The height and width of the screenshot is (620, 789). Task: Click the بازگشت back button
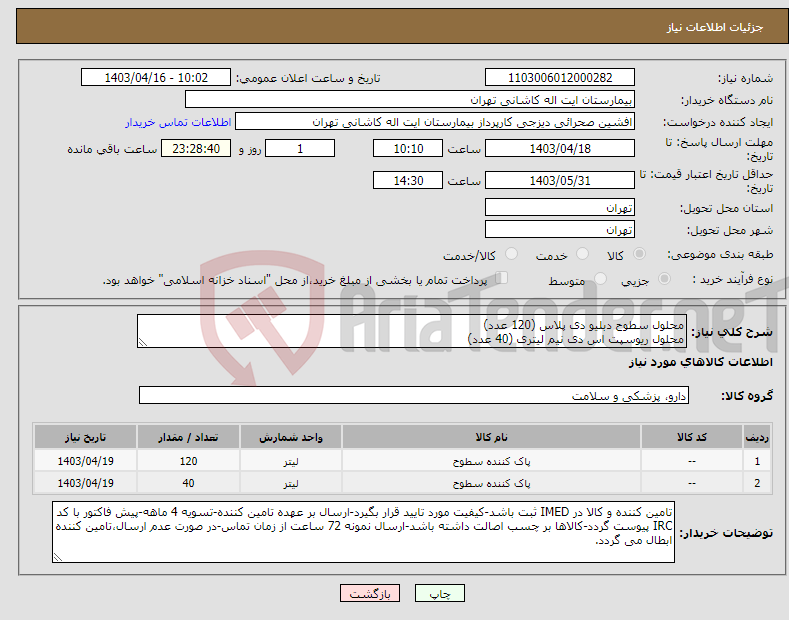point(370,594)
